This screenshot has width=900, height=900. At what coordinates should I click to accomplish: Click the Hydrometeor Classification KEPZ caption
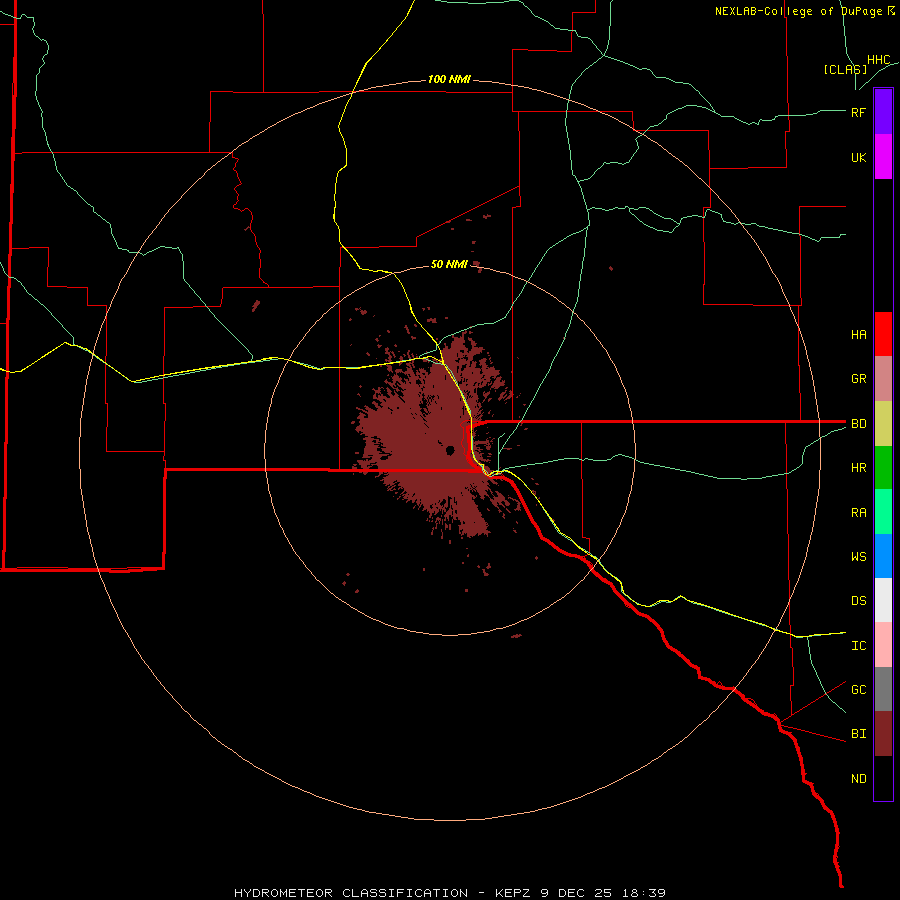tap(450, 893)
